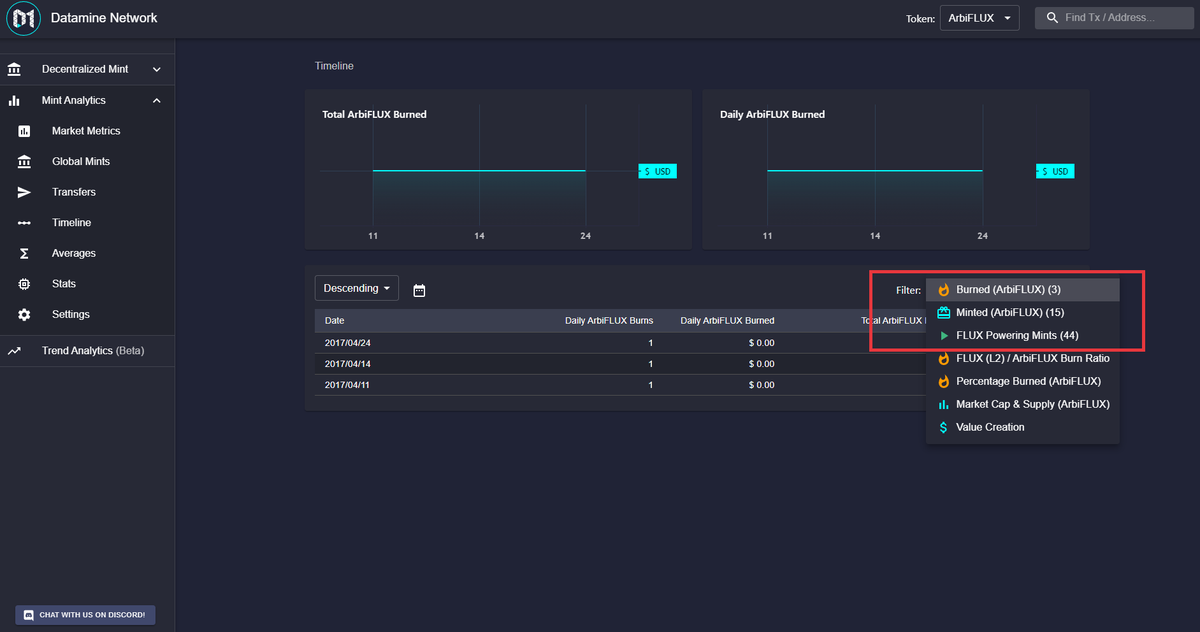Click the 2017/04/11 date cell
1200x632 pixels.
click(348, 385)
